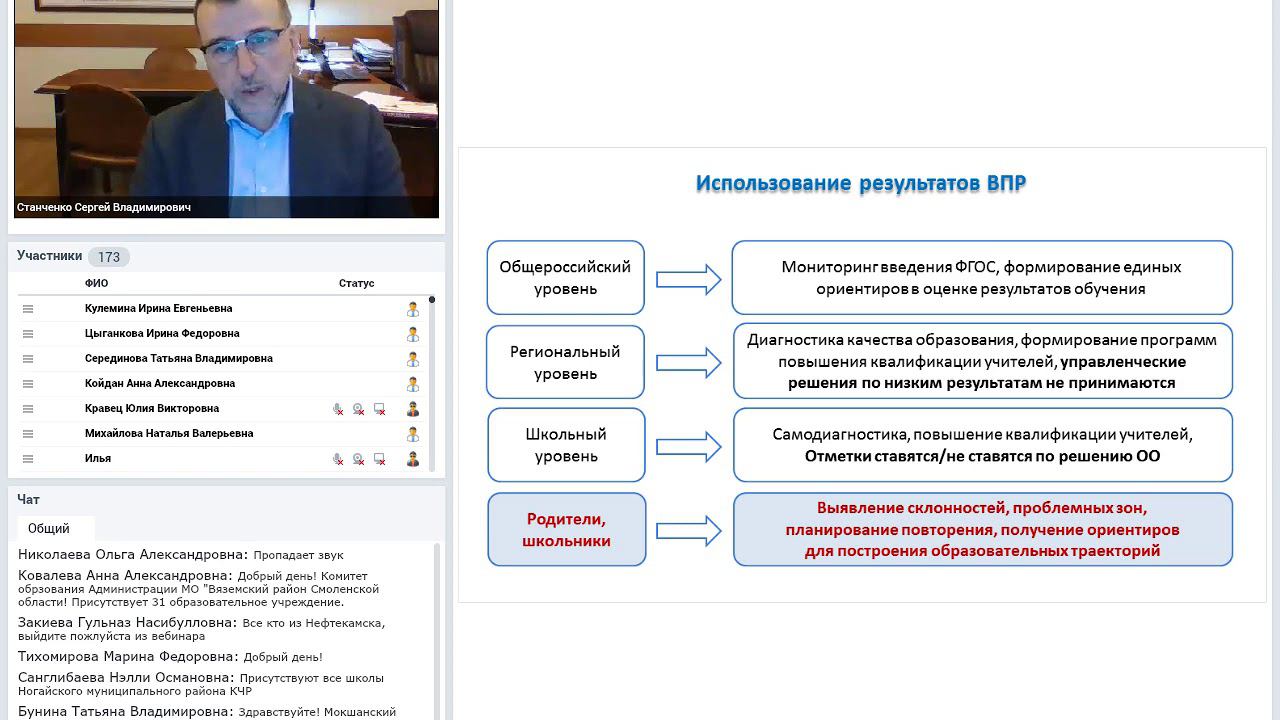
Task: Sort participants by ФИО column
Action: (97, 284)
